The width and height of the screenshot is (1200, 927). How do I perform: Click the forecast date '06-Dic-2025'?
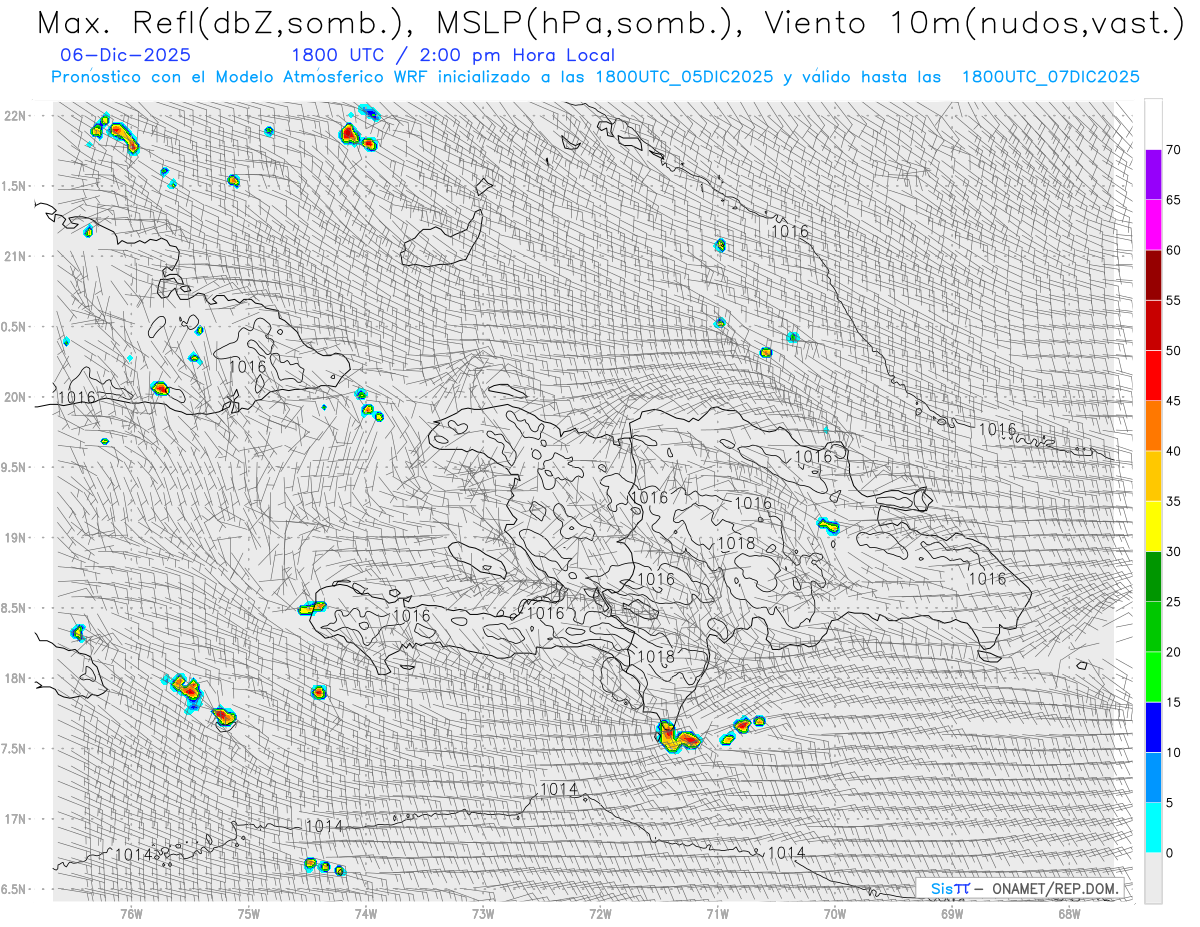(x=125, y=55)
